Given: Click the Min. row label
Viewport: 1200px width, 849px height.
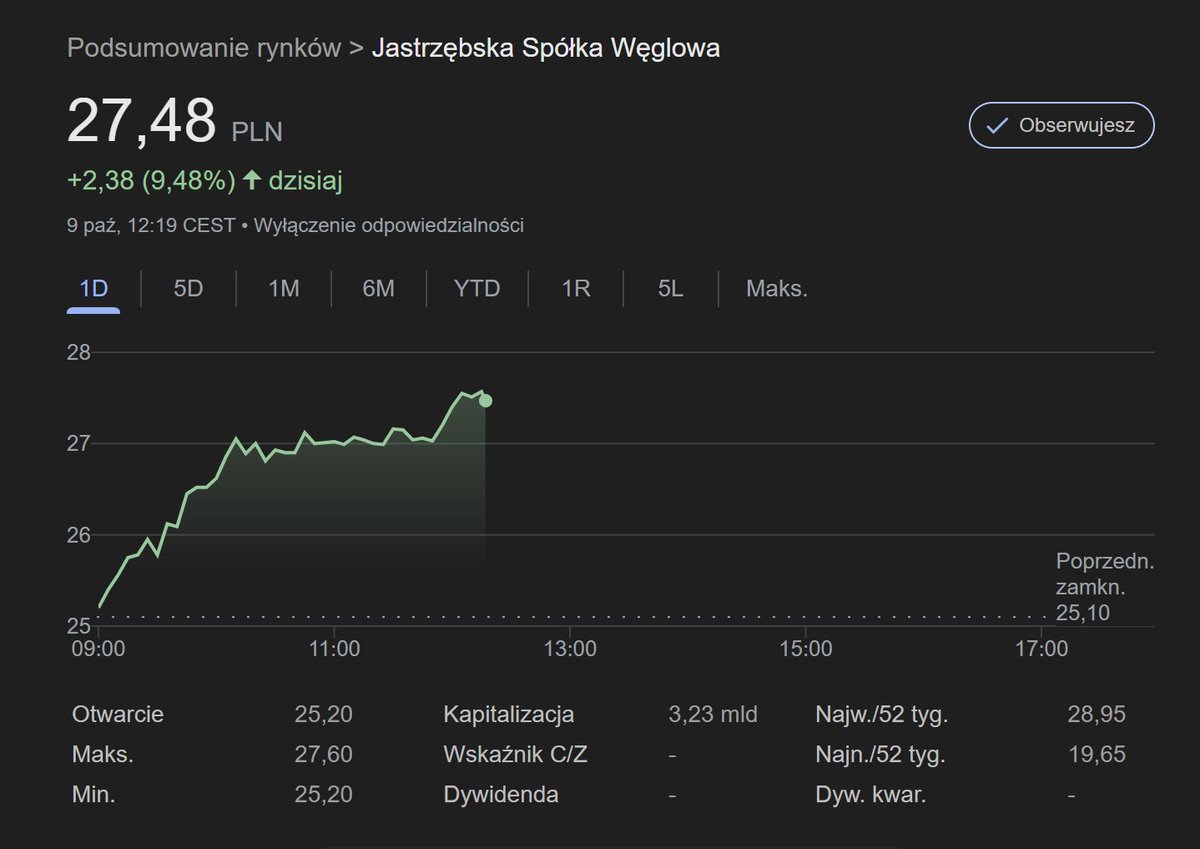Looking at the screenshot, I should click(94, 796).
